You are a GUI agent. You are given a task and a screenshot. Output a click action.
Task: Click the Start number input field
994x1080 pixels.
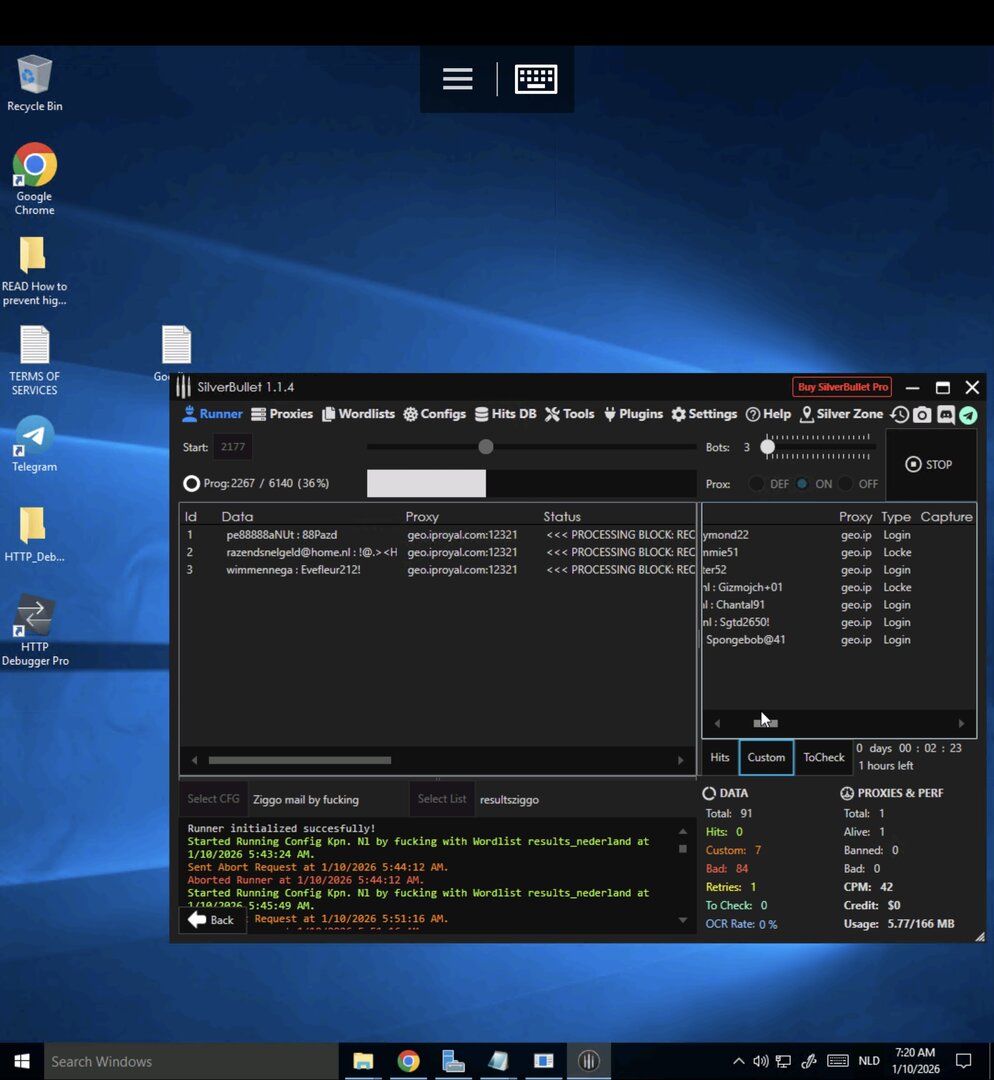tap(233, 447)
